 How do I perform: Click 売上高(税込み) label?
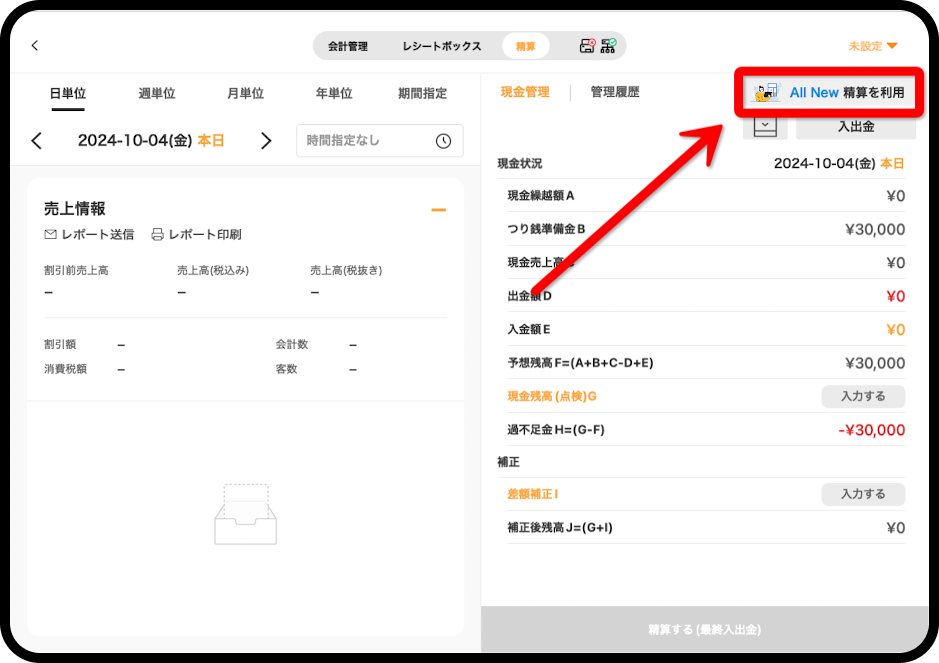213,271
